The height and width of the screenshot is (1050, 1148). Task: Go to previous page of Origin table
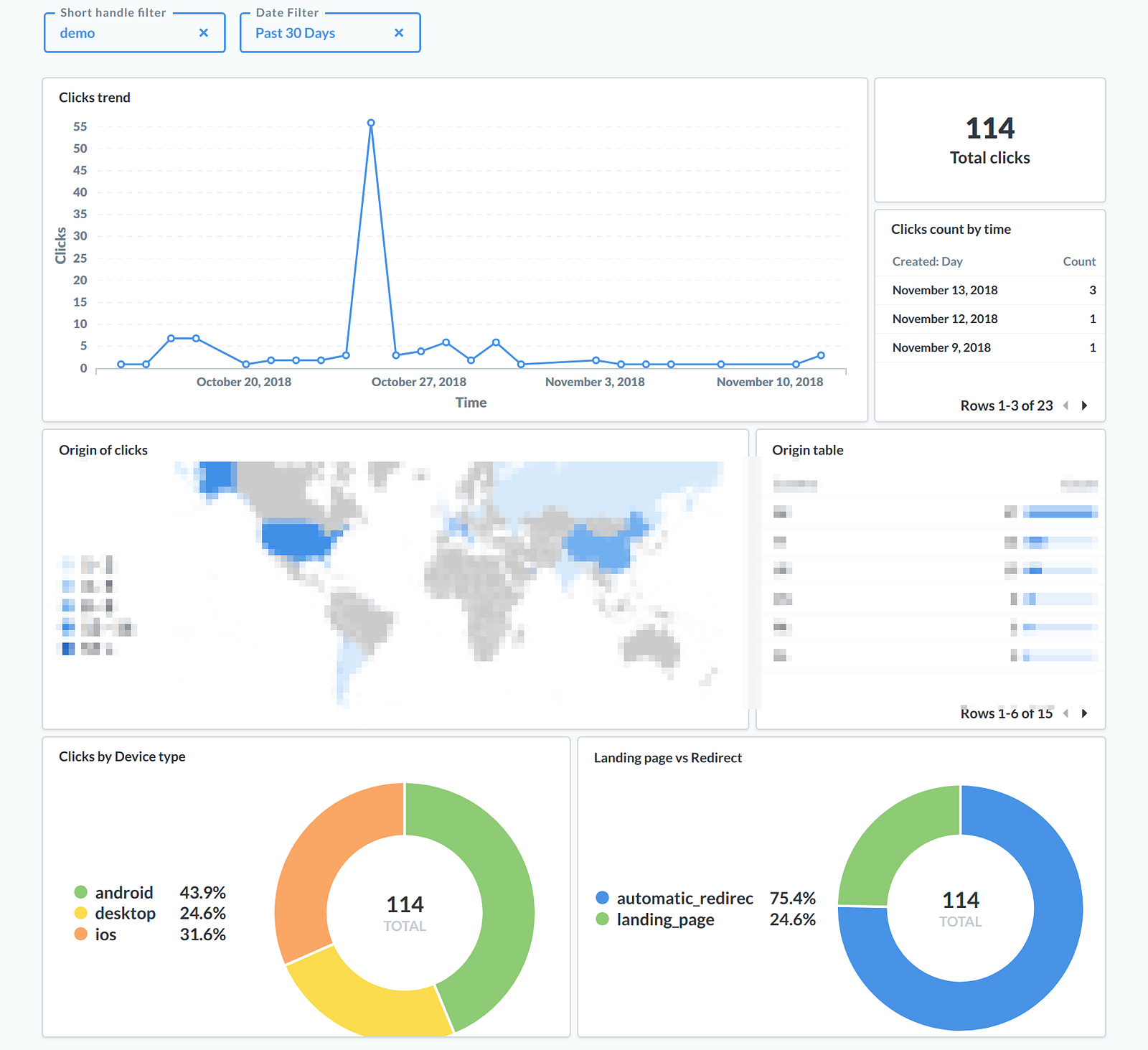pyautogui.click(x=1065, y=713)
